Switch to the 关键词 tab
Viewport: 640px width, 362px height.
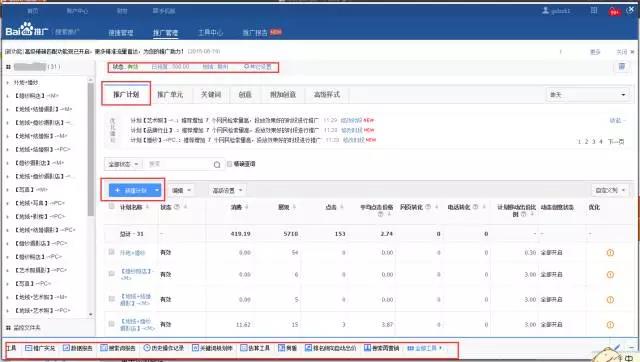tap(211, 95)
